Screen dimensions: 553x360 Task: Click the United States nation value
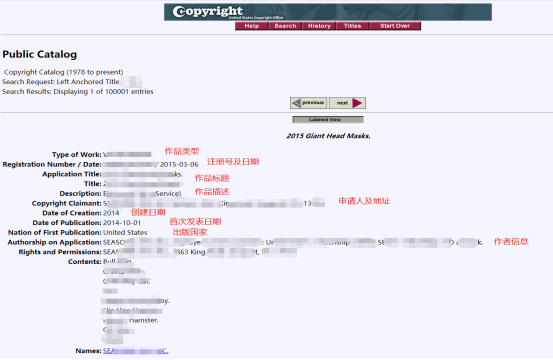pos(125,233)
